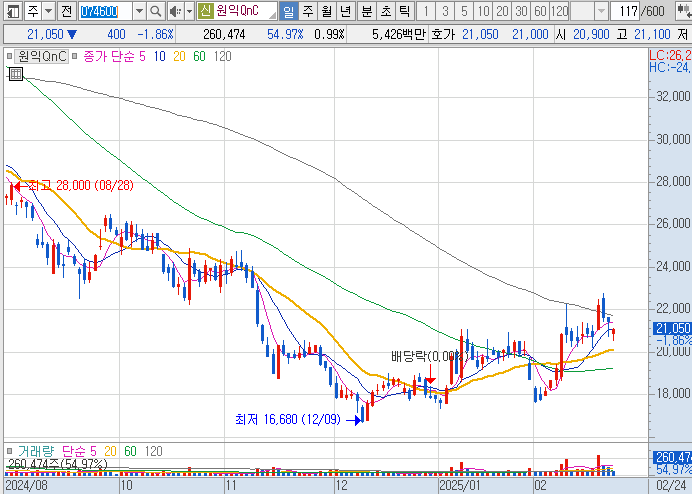Image resolution: width=692 pixels, height=494 pixels.
Task: Select interval button 1
Action: [426, 11]
